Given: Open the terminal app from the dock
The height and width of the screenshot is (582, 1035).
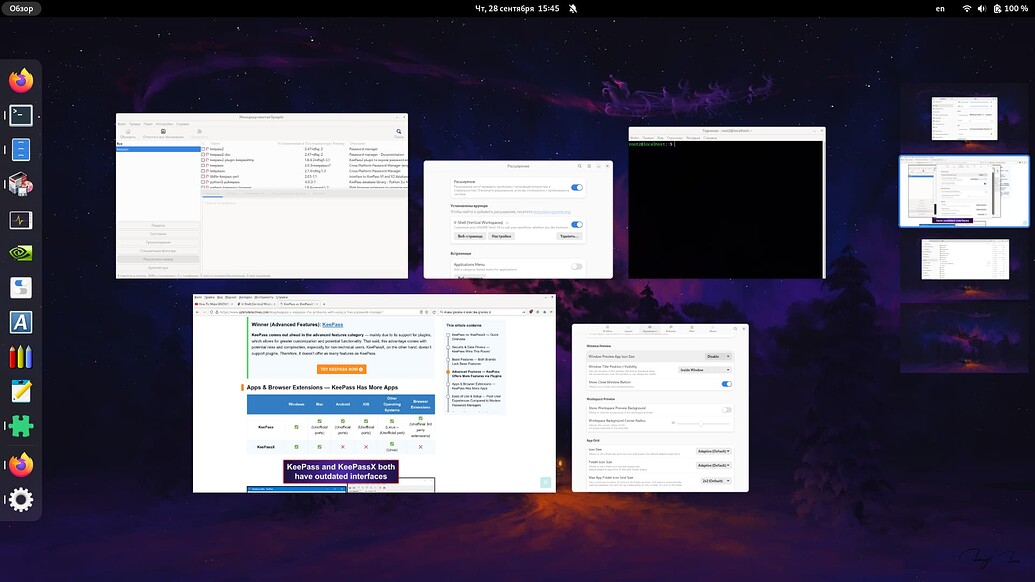Looking at the screenshot, I should (x=20, y=114).
